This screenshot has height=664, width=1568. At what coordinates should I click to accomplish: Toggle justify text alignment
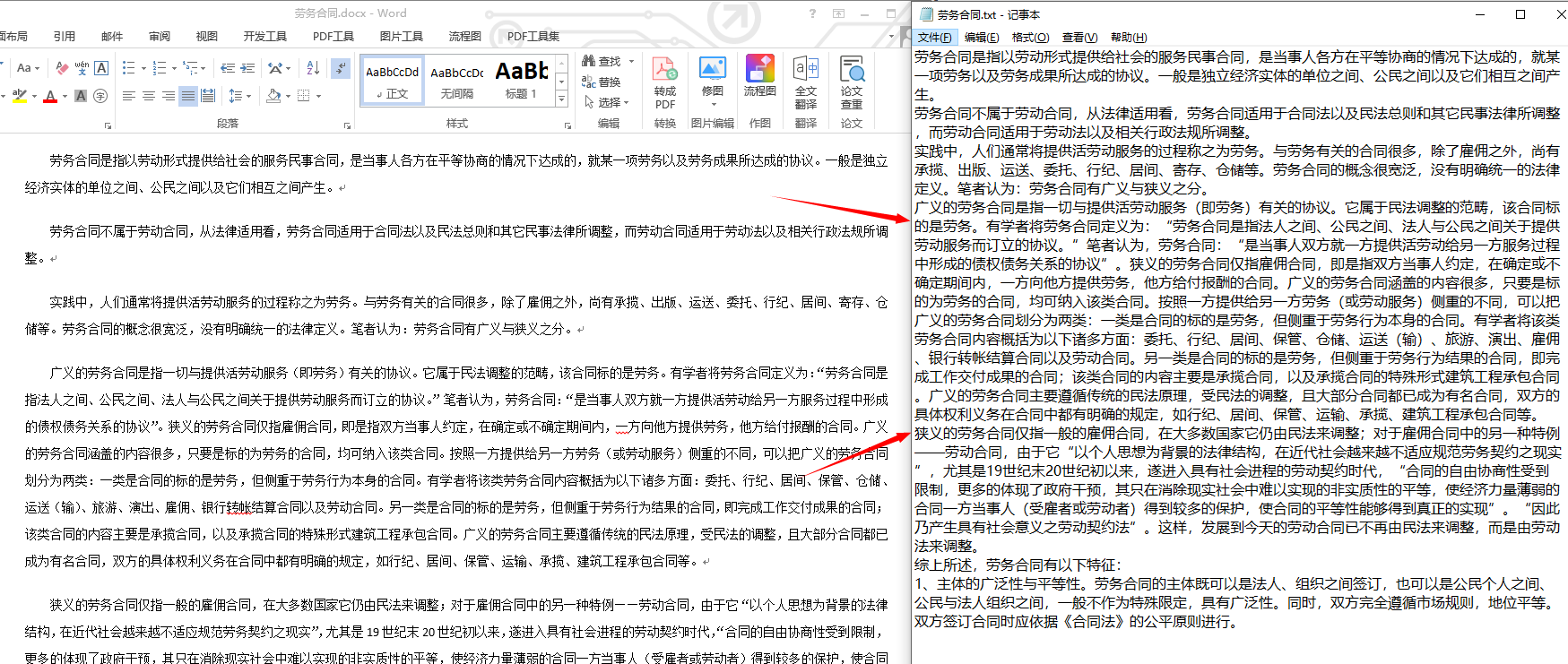[188, 96]
